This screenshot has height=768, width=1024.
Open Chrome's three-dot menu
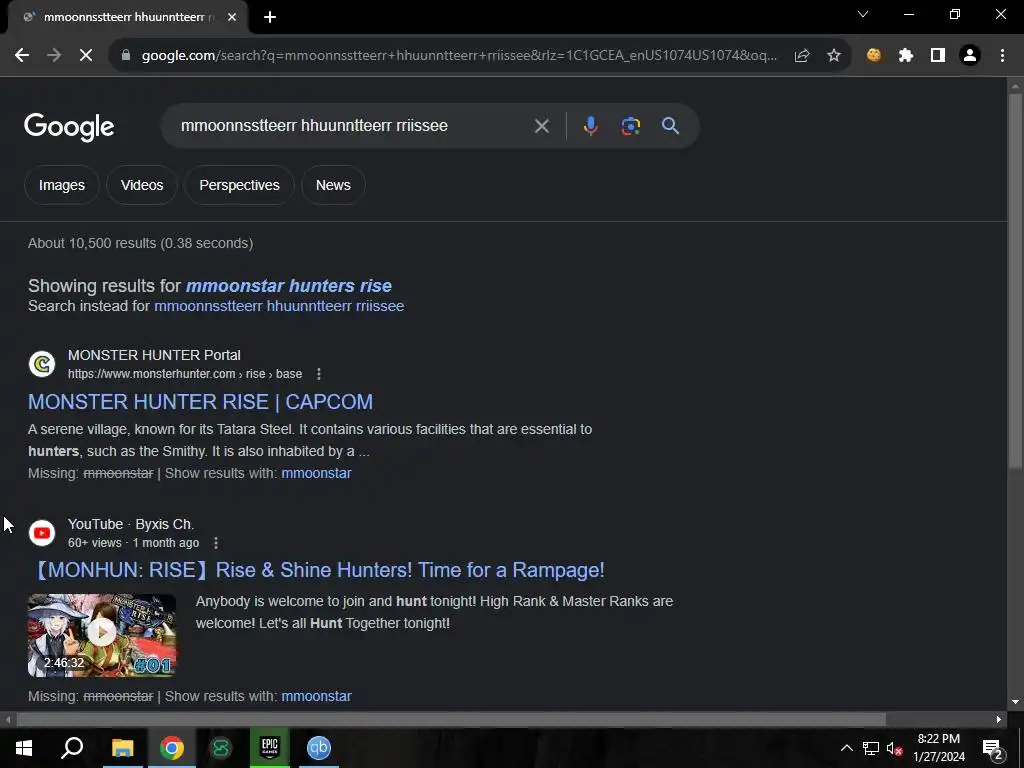(x=1002, y=56)
